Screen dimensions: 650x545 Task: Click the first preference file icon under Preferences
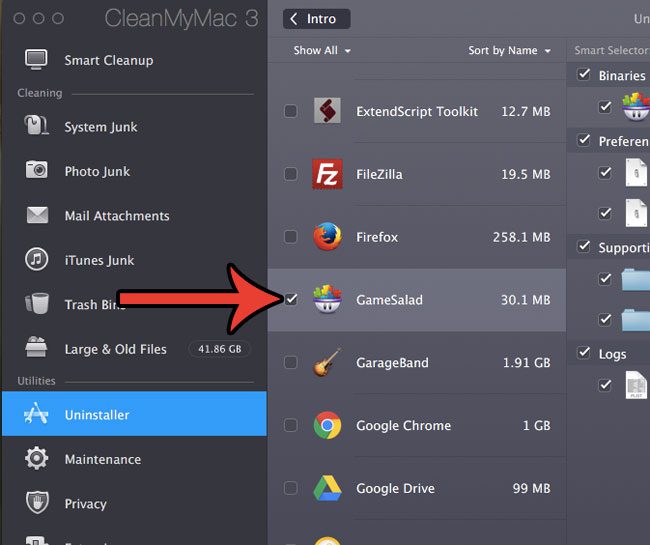pos(636,172)
